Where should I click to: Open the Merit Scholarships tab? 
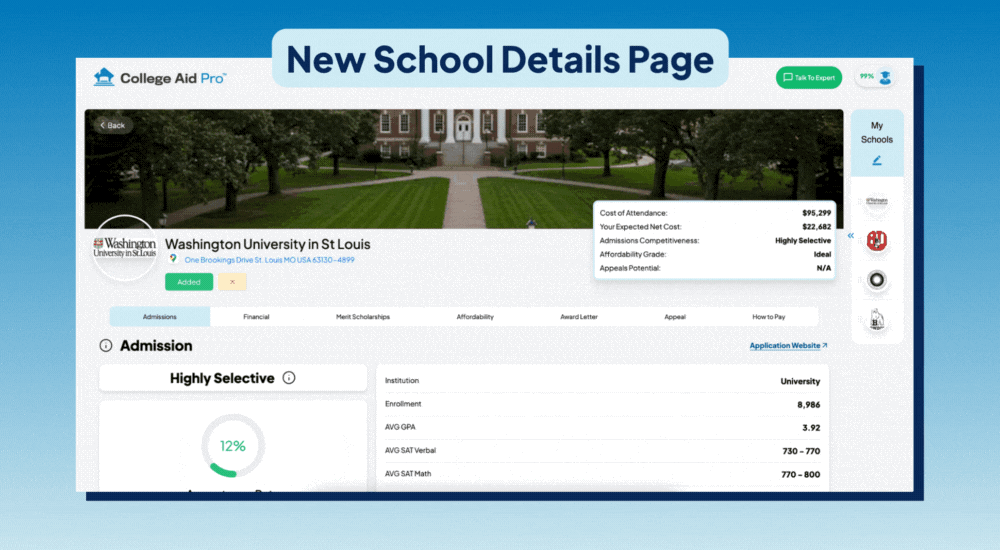363,316
